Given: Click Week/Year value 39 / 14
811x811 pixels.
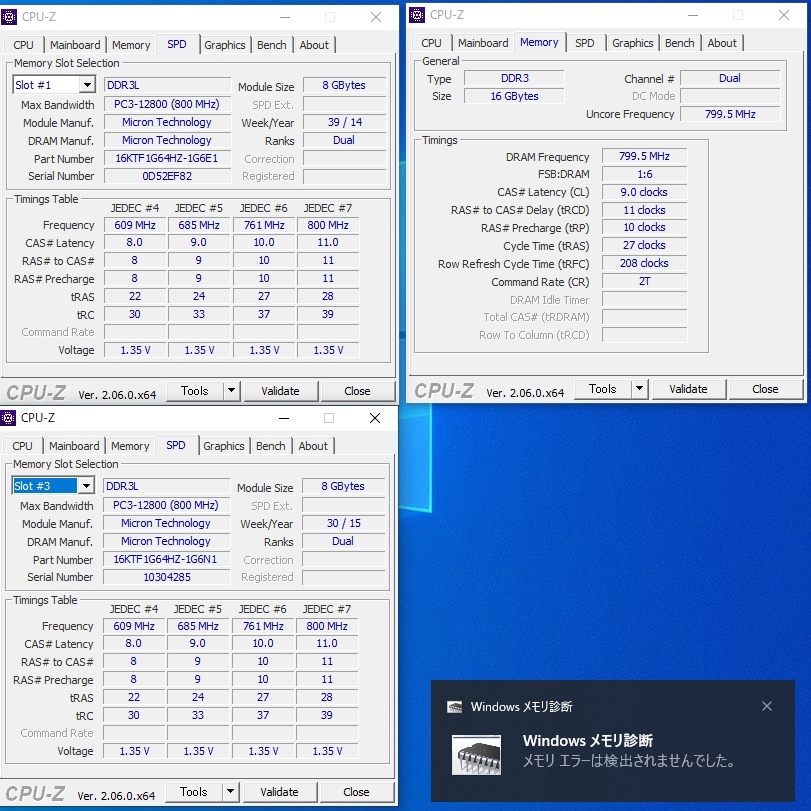Looking at the screenshot, I should click(x=344, y=122).
